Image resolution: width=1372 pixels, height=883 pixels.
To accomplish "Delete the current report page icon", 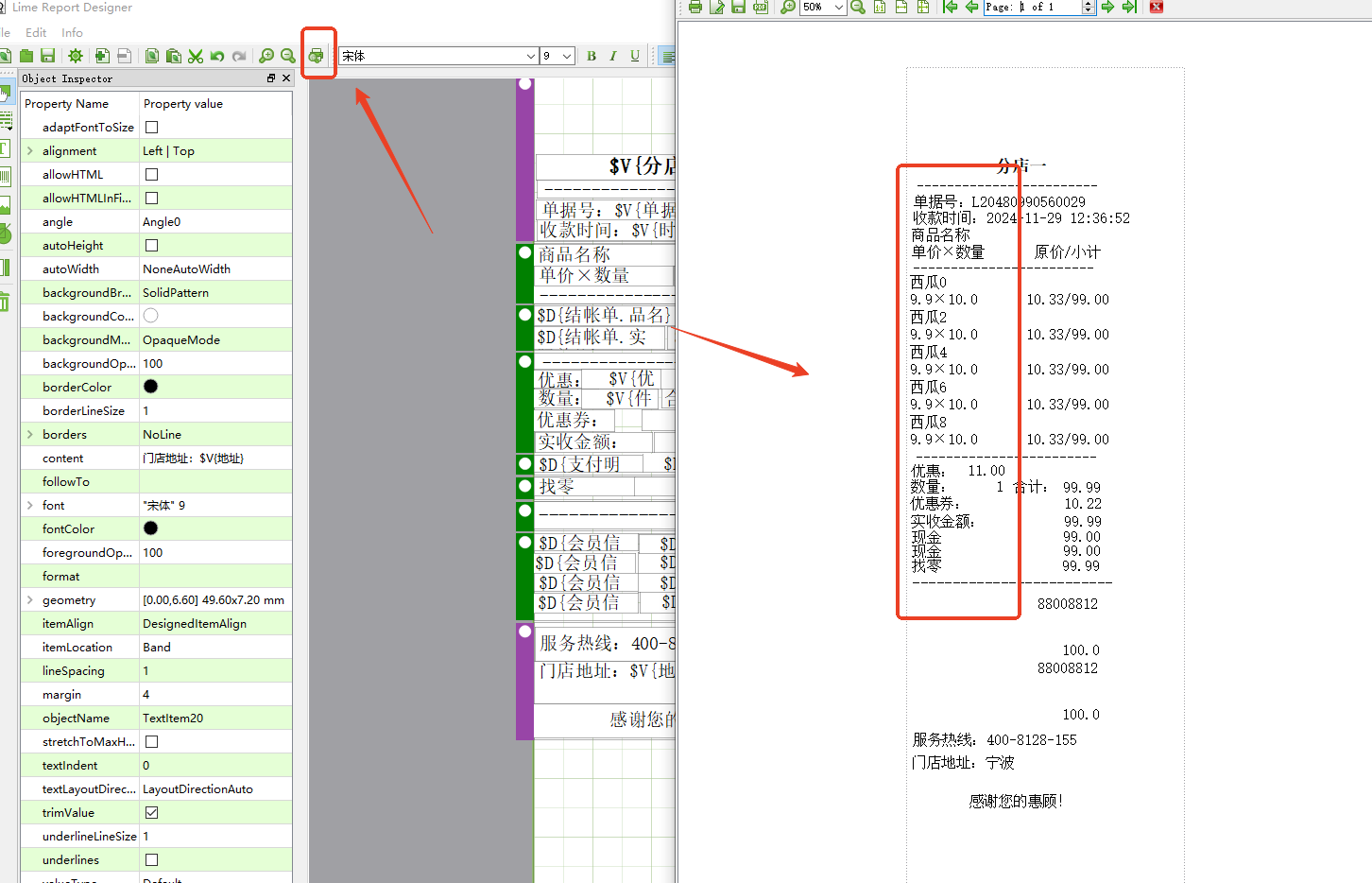I will (124, 56).
